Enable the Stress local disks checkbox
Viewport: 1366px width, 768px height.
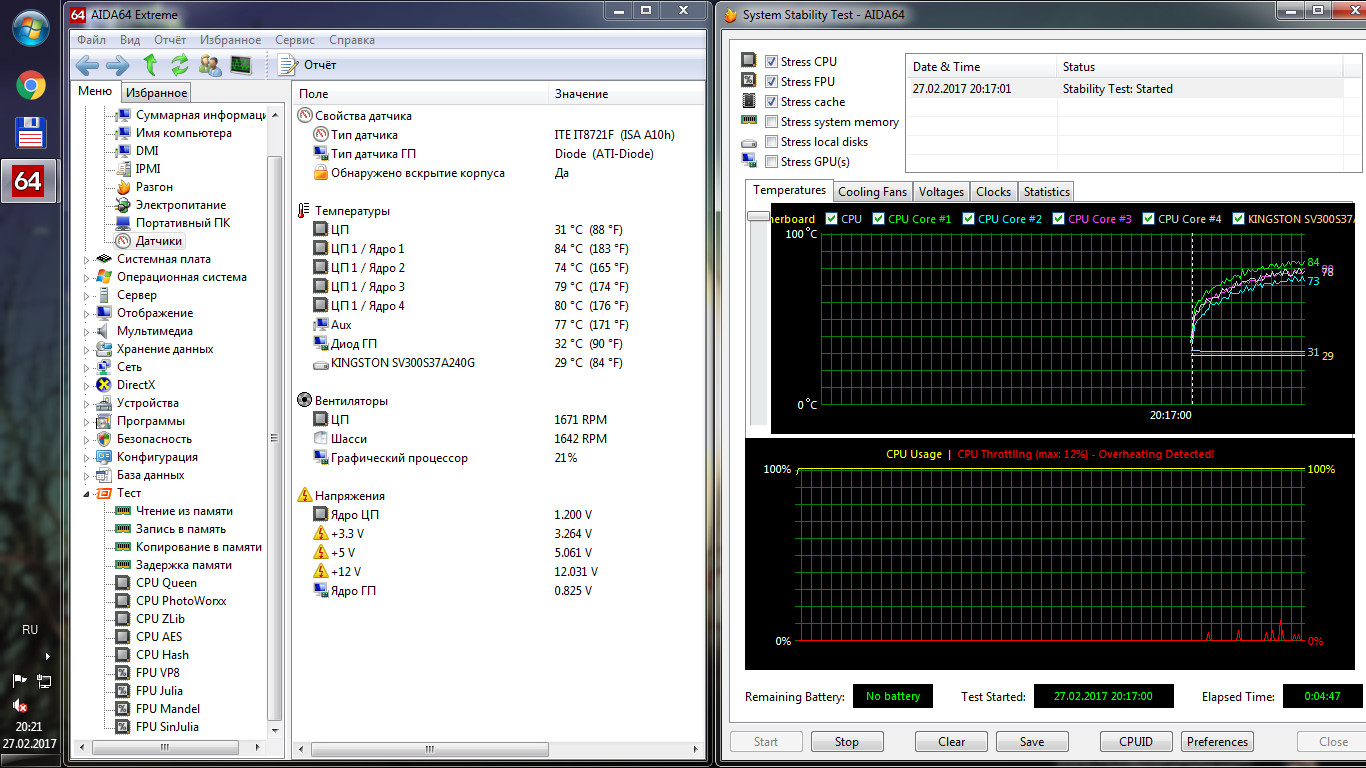pyautogui.click(x=771, y=142)
